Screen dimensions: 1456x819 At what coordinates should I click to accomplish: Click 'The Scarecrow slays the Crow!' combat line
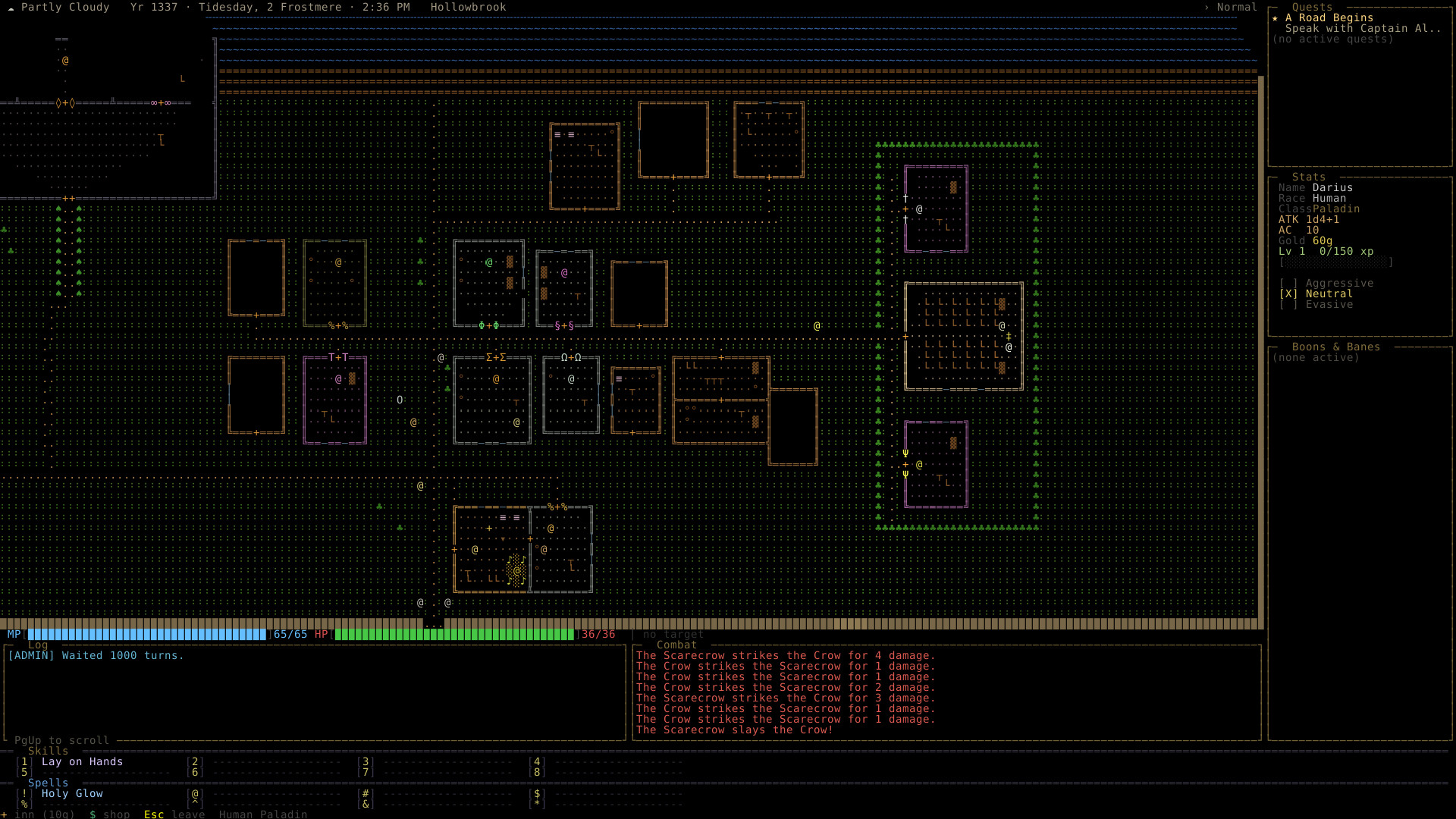(735, 730)
